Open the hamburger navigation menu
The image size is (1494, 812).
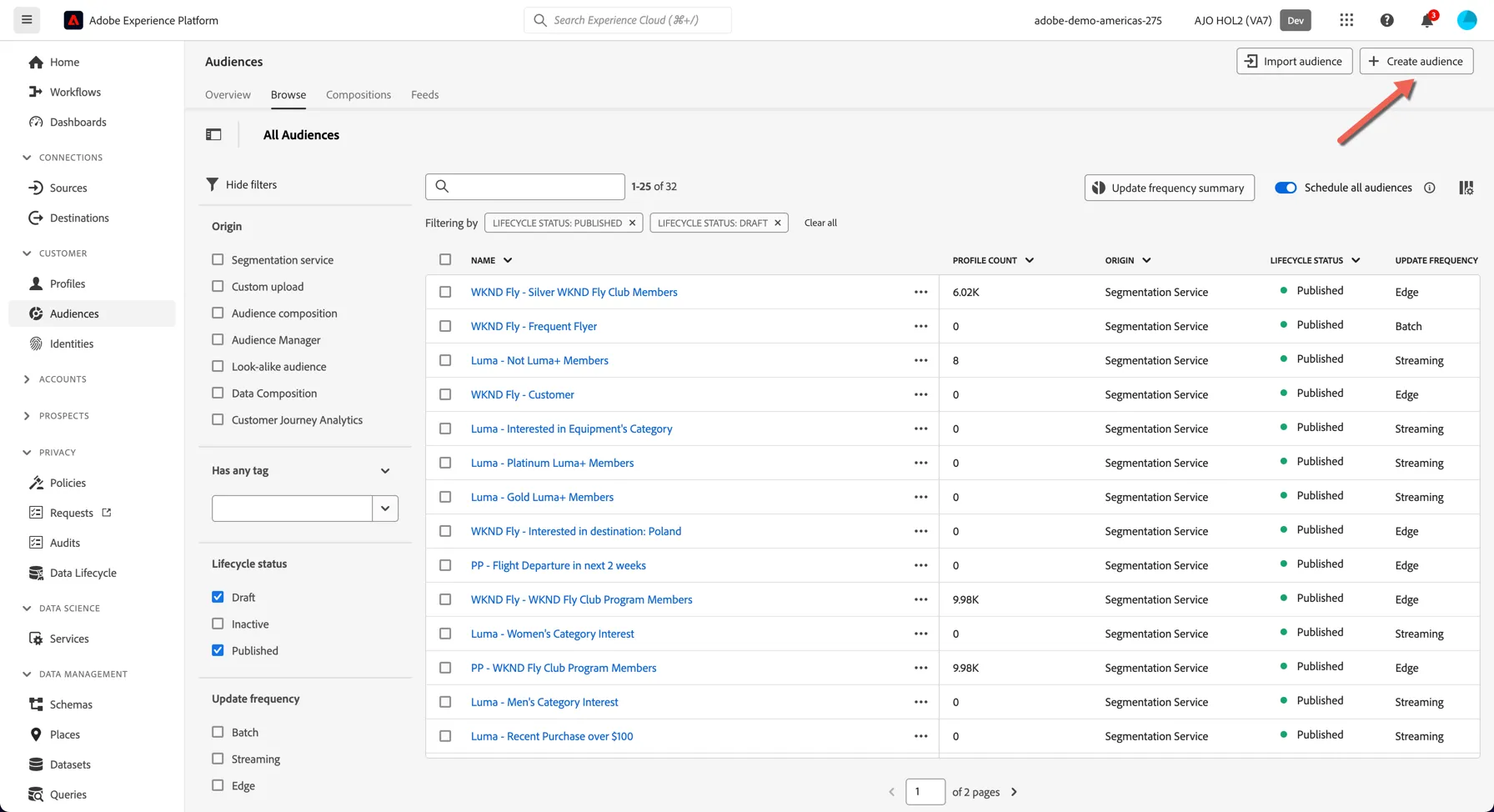tap(27, 20)
